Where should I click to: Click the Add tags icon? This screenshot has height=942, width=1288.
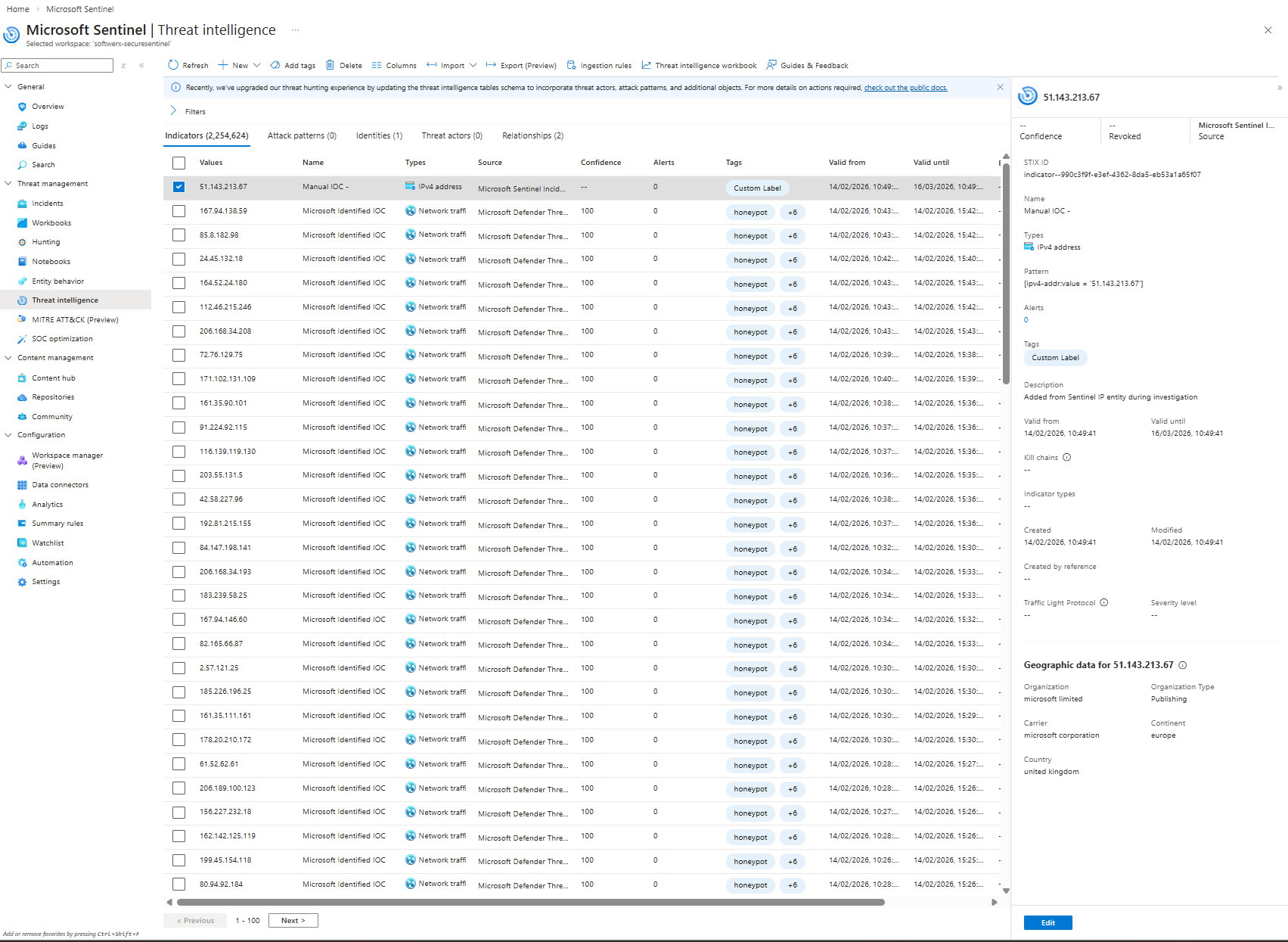pos(275,65)
